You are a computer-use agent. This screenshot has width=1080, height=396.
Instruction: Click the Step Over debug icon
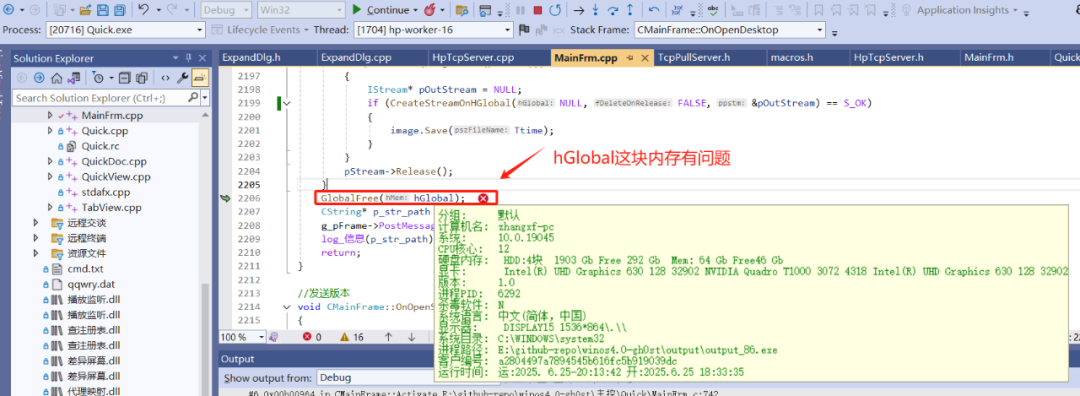(x=614, y=10)
